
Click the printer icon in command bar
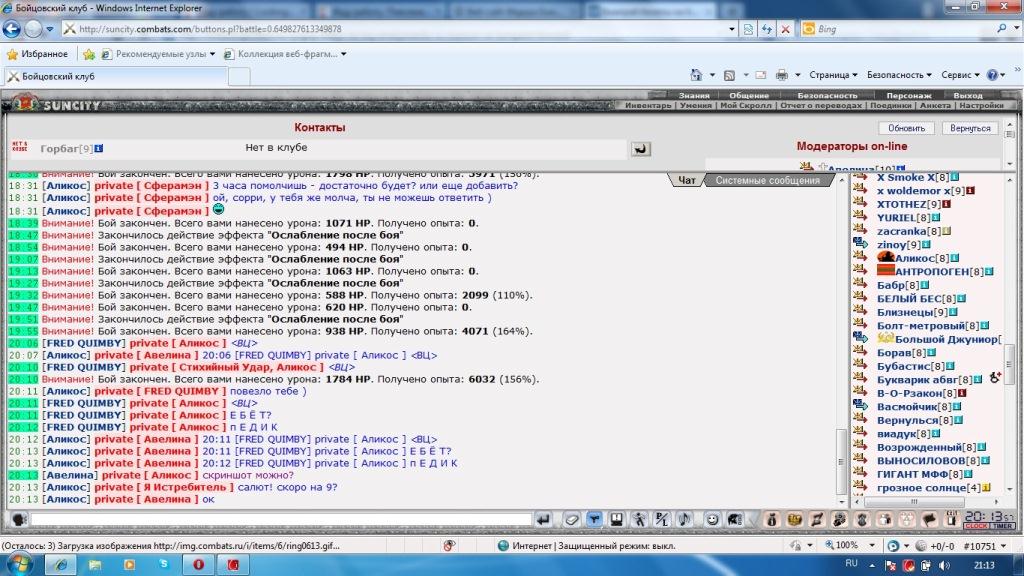tap(782, 75)
